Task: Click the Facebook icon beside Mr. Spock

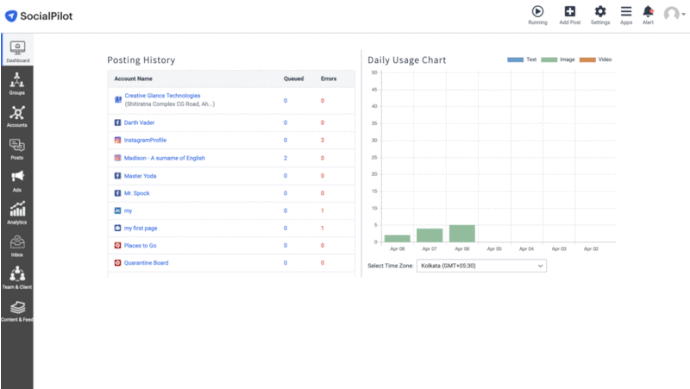Action: click(x=117, y=193)
